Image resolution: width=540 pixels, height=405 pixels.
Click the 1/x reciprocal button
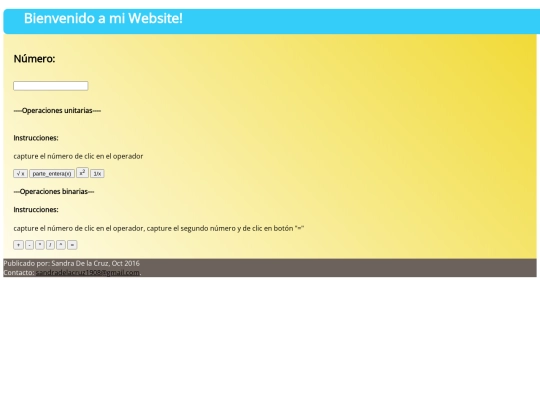(97, 174)
